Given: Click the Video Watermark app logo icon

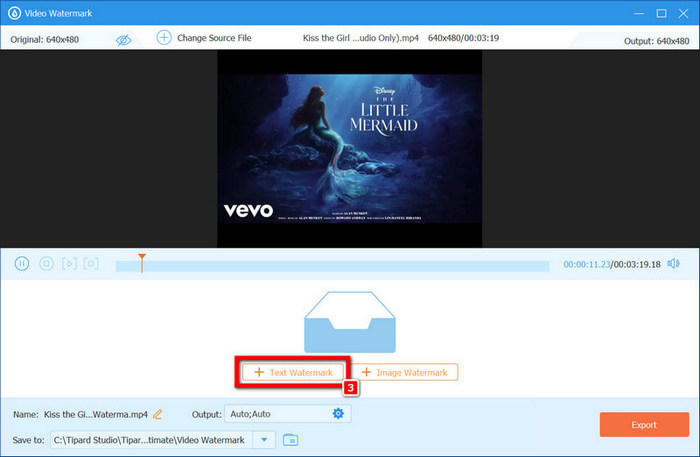Looking at the screenshot, I should [14, 13].
